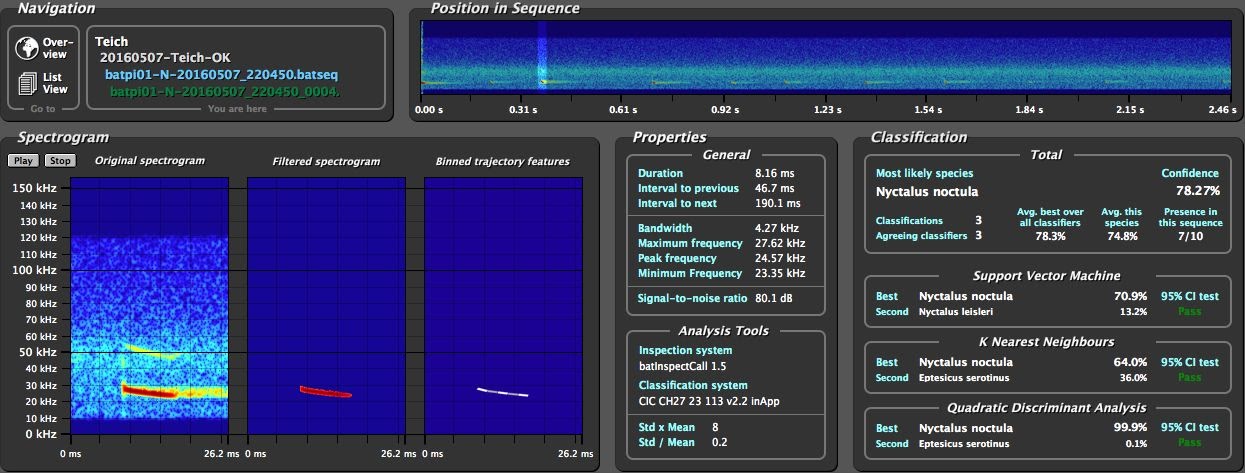
Task: Click most likely species Nyctalus noctula
Action: 927,191
